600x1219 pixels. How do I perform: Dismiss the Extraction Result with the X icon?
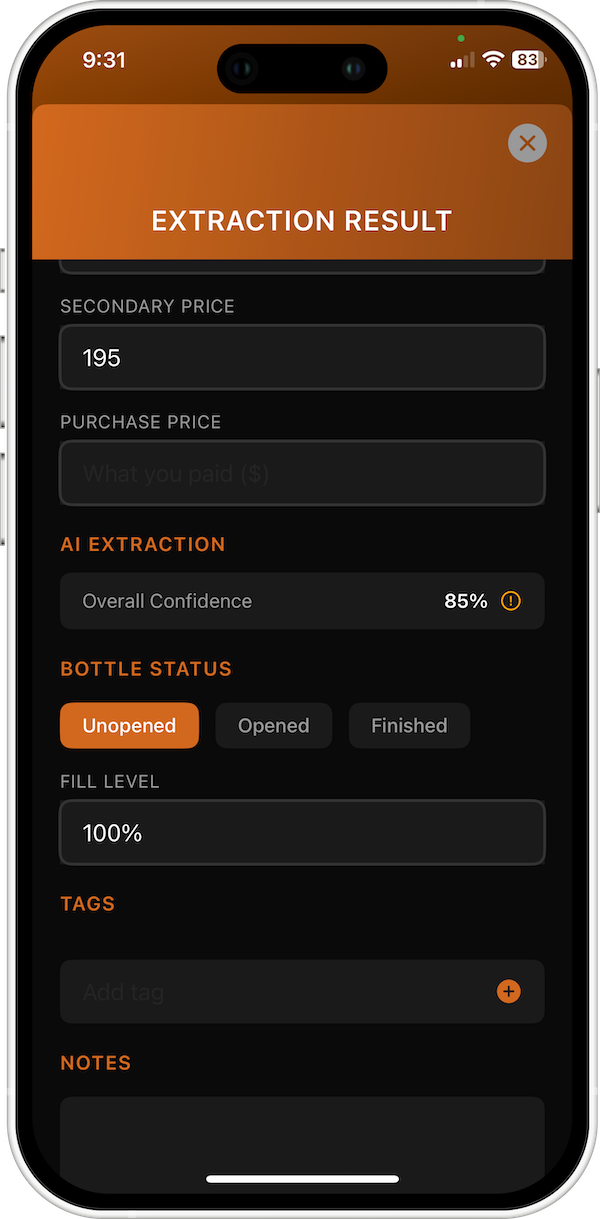527,143
